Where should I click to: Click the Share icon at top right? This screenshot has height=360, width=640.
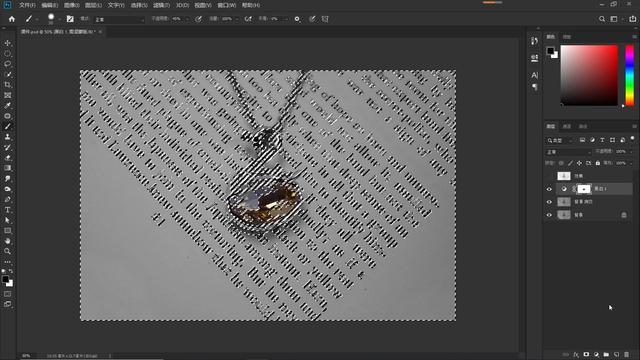tap(632, 19)
